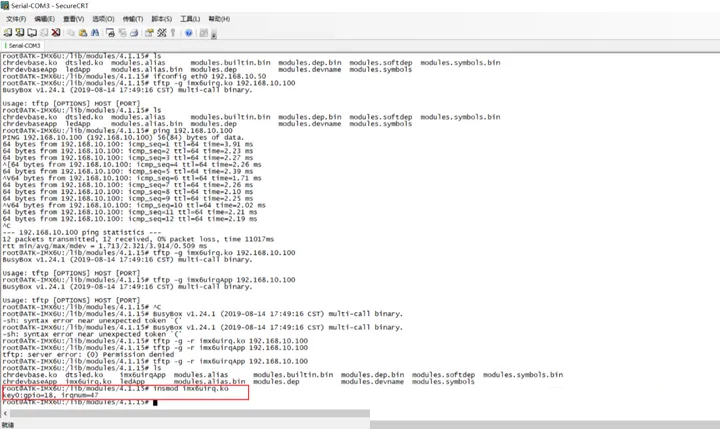Click the terminal cursor at last prompt
This screenshot has height=429, width=720.
pyautogui.click(x=155, y=402)
